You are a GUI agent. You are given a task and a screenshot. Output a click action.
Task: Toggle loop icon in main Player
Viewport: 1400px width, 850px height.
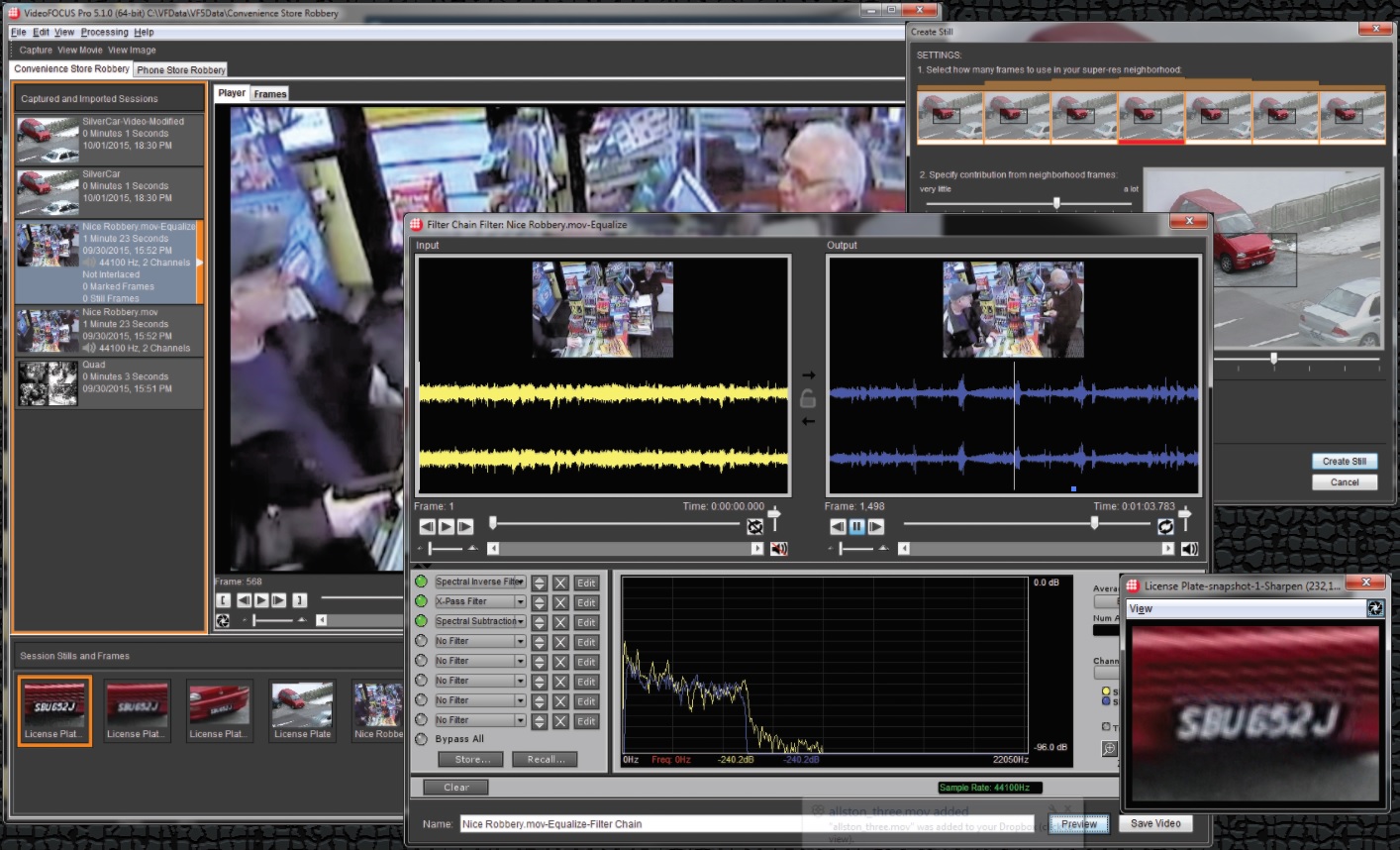coord(224,621)
